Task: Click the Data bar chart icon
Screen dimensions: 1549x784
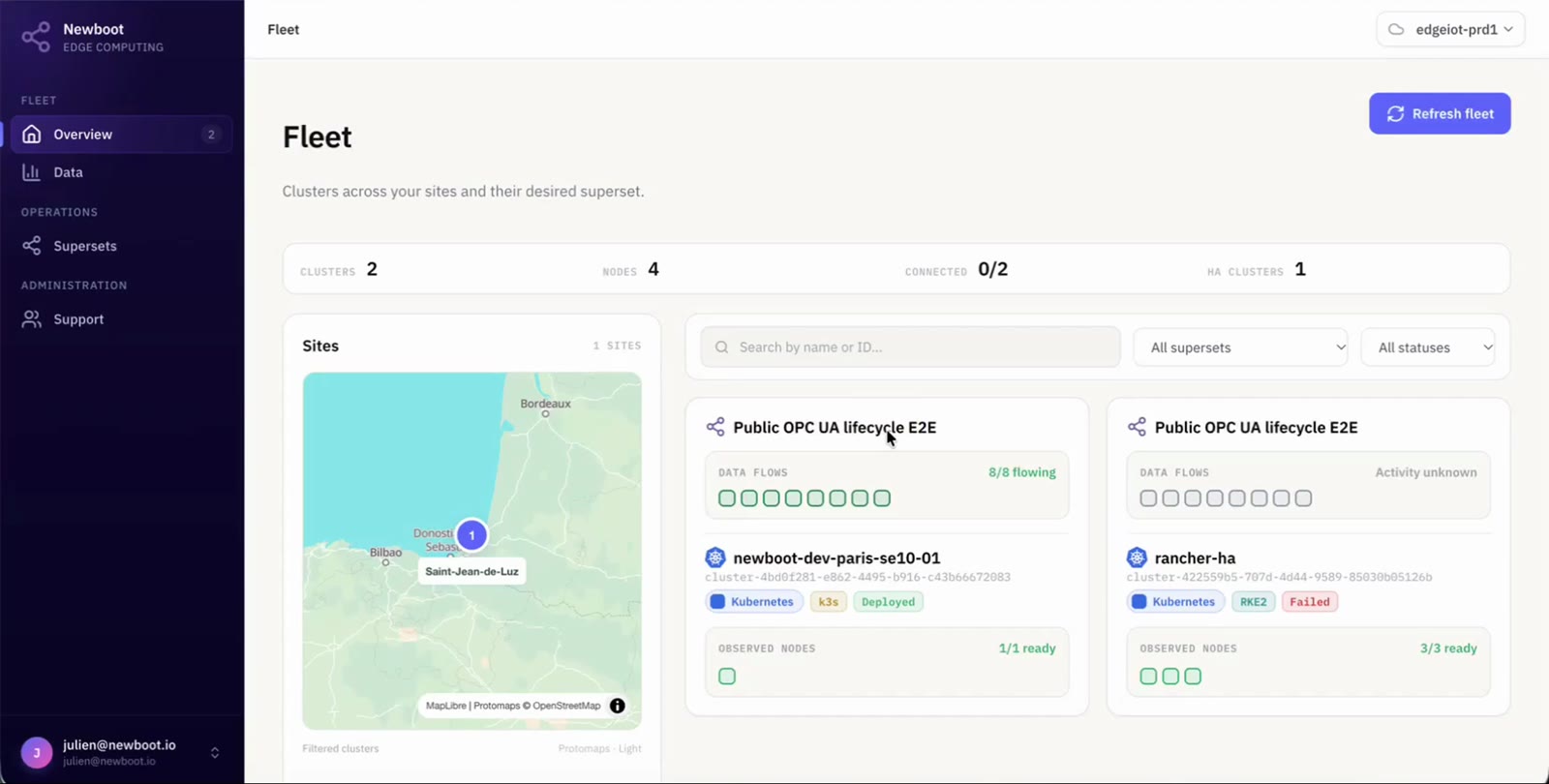Action: (32, 172)
